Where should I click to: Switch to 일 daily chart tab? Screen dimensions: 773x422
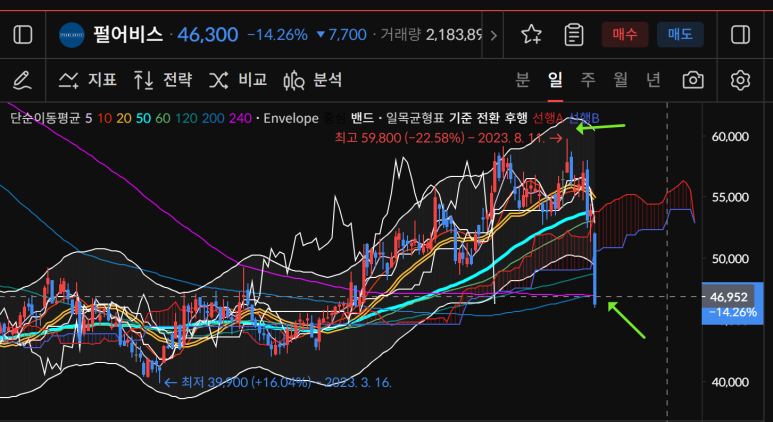pos(555,79)
